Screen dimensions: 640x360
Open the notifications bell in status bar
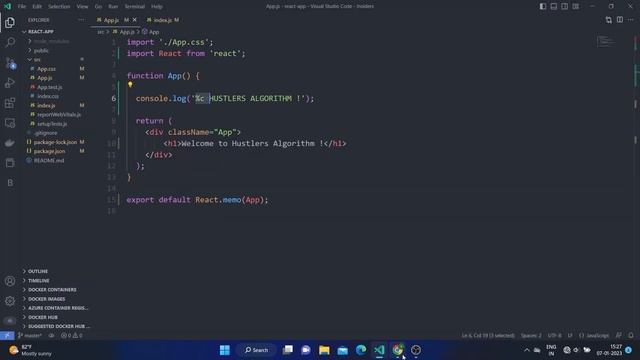coord(631,336)
